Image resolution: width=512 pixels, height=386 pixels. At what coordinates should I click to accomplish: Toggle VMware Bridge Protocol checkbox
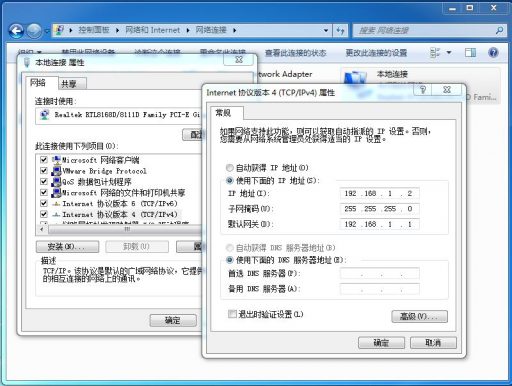coord(43,171)
